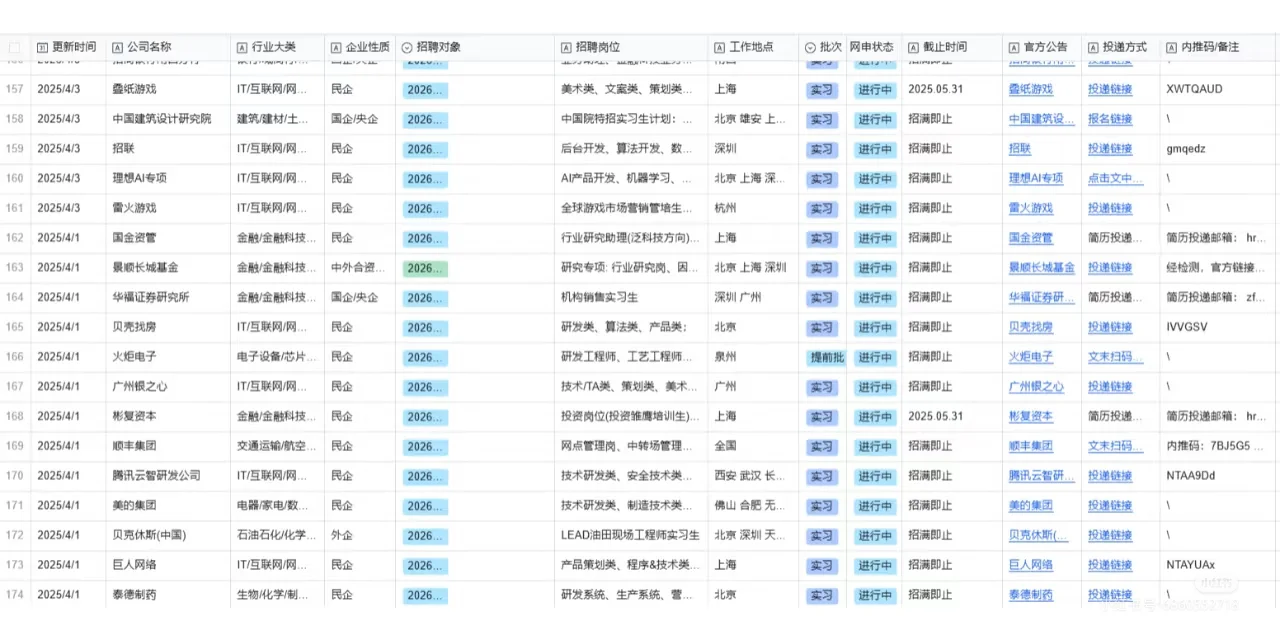Click the date-type icon beside 更新时间 header
Screen dimensions: 1280x640
point(42,47)
